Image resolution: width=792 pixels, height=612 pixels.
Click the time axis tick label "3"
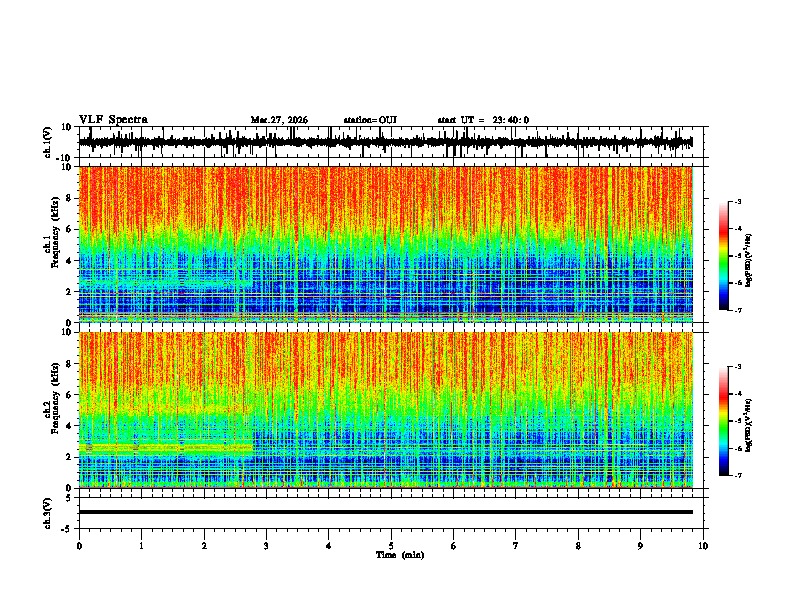[x=266, y=546]
